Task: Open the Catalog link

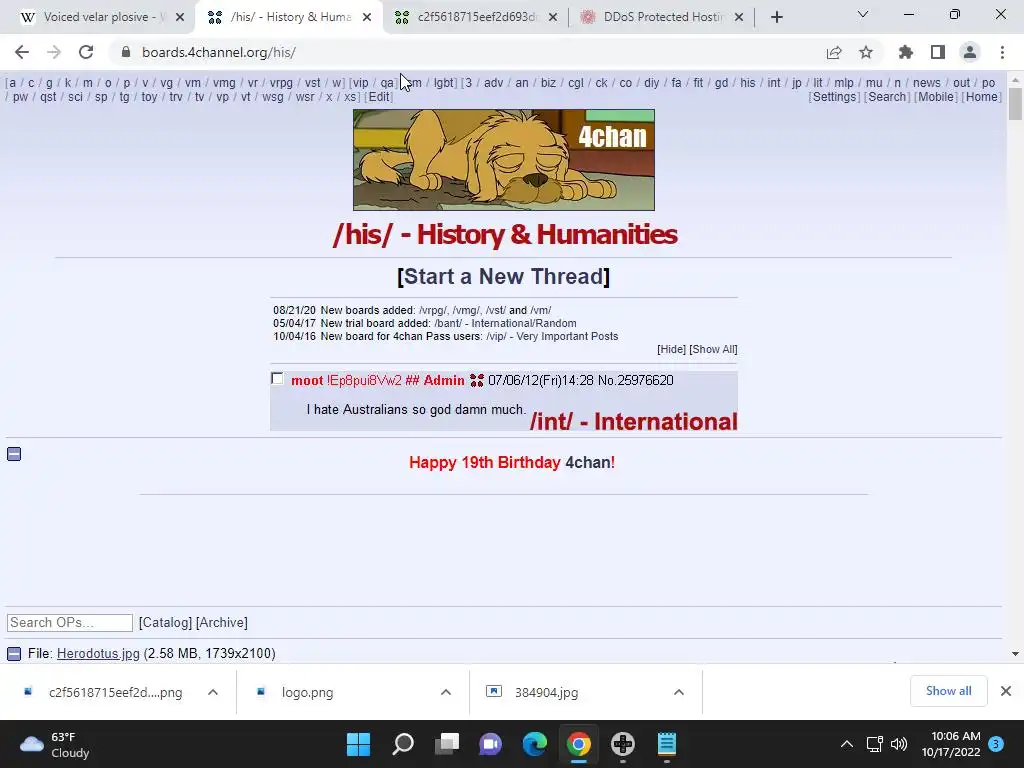Action: [x=165, y=622]
